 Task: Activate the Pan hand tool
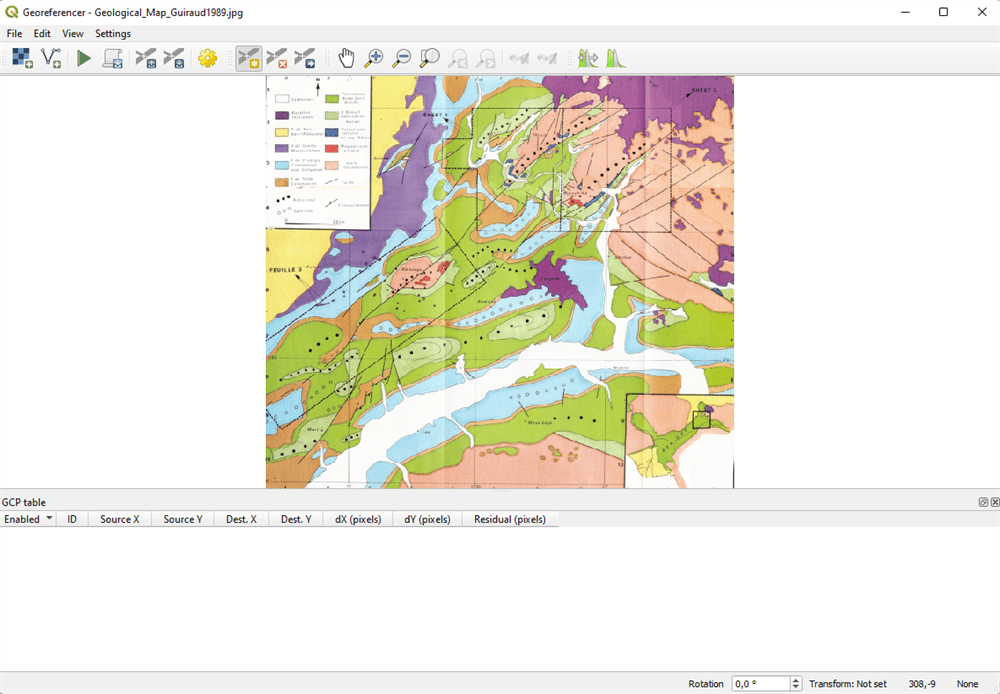tap(346, 59)
